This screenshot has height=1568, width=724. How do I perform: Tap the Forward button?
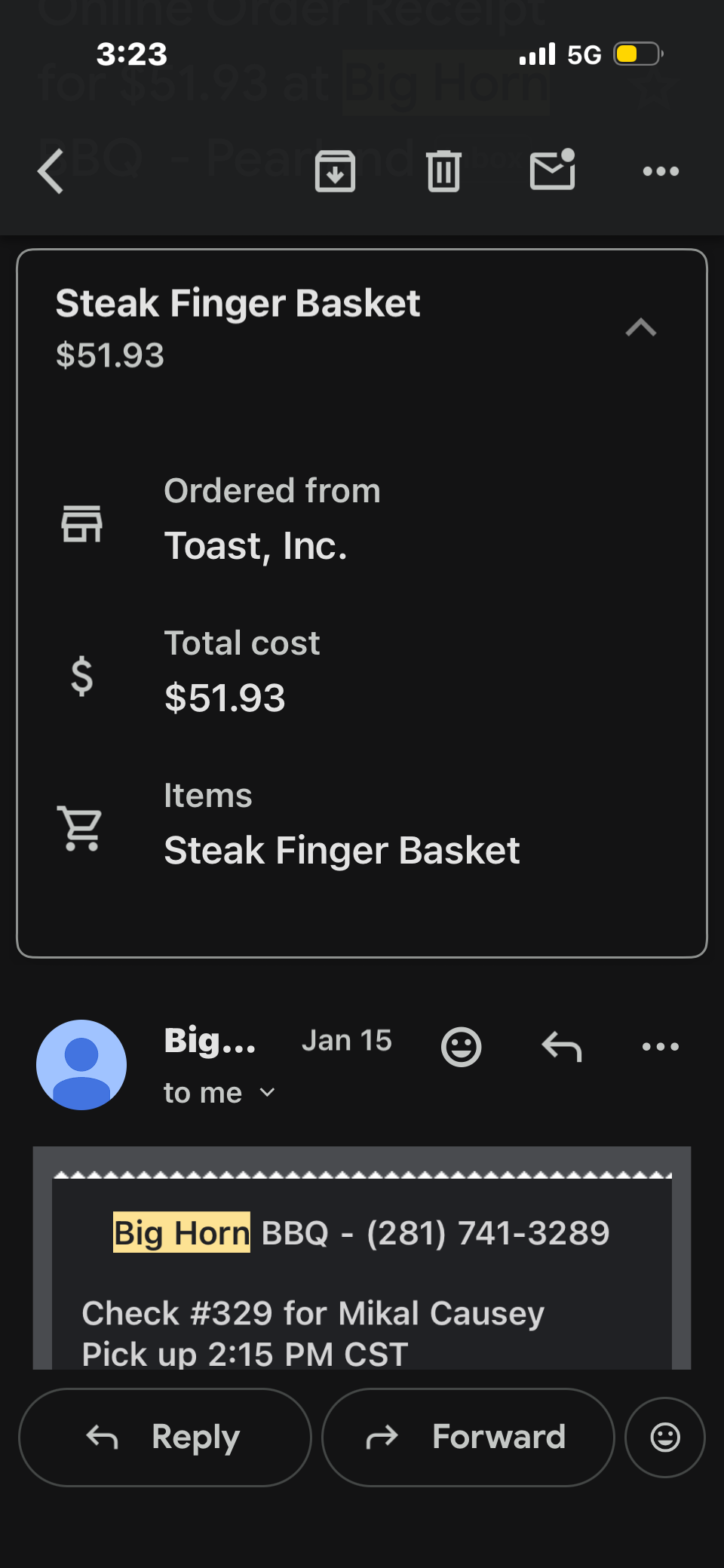468,1438
